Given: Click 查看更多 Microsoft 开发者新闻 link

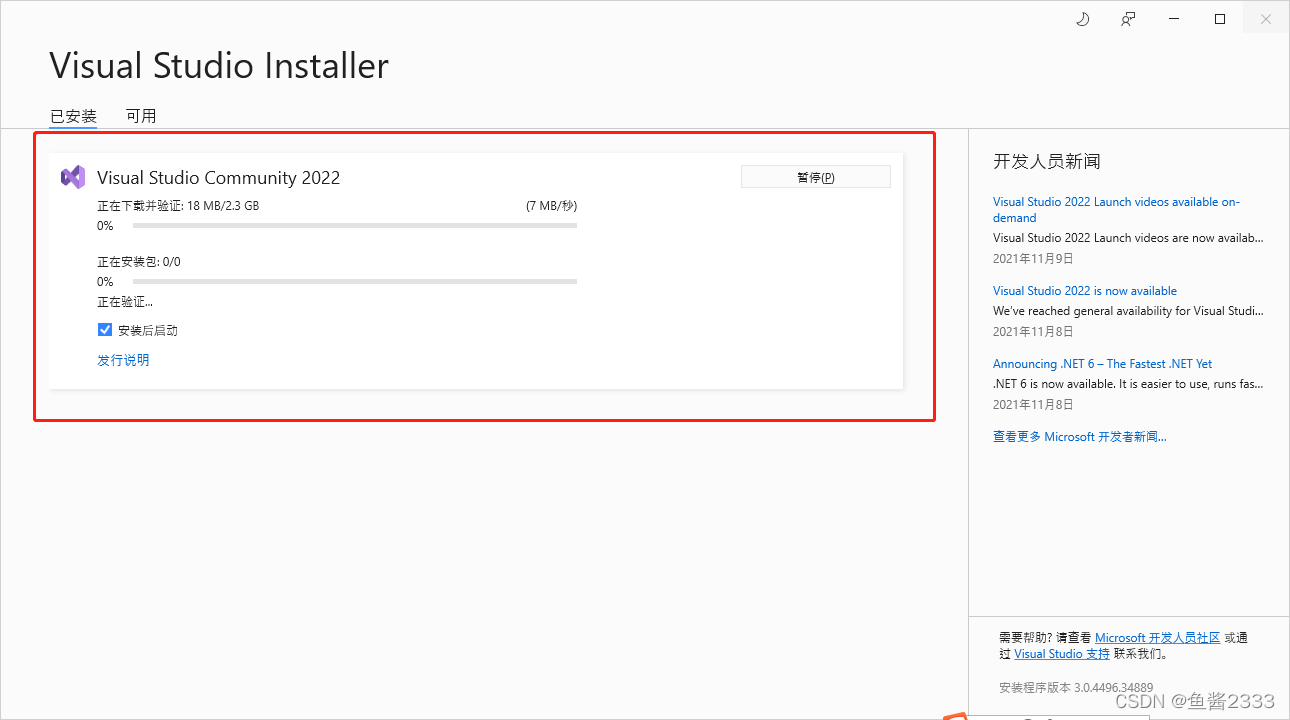Looking at the screenshot, I should [x=1080, y=437].
